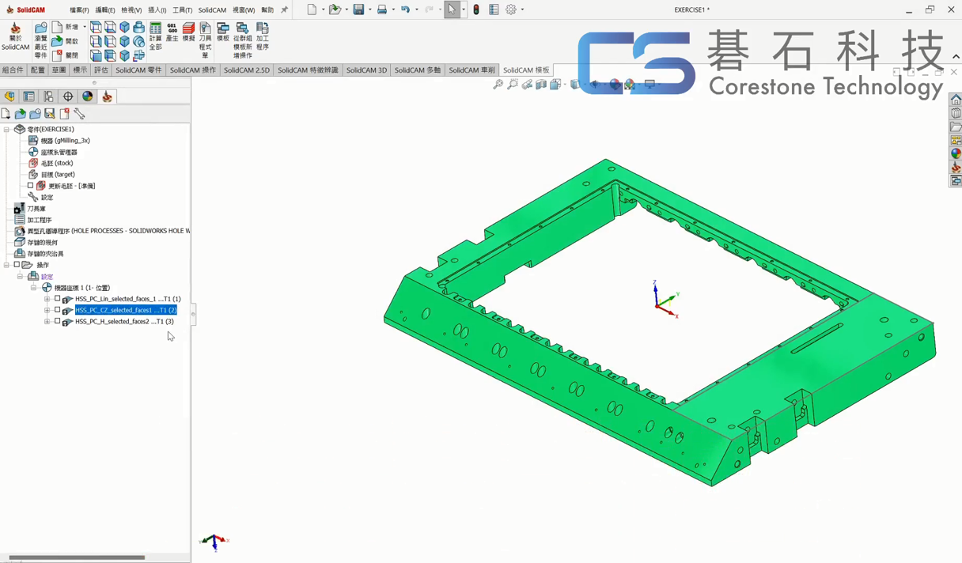Switch to the SolidCAM 2.5D tab
962x563 pixels.
[246, 71]
